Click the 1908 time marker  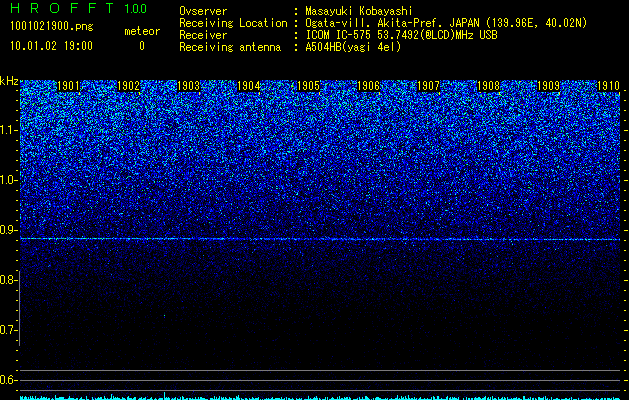pos(488,86)
